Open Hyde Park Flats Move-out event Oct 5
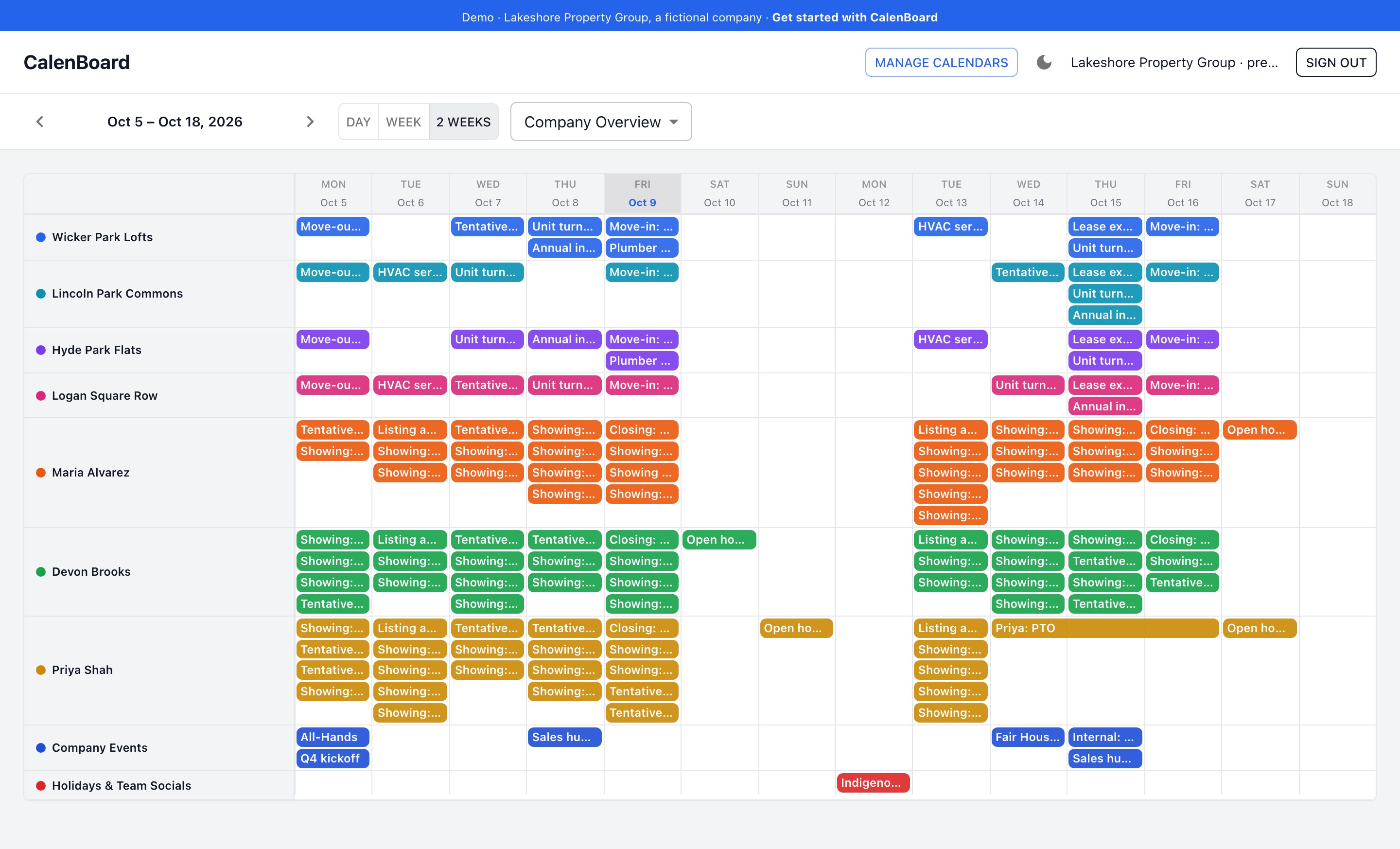1400x849 pixels. pyautogui.click(x=333, y=339)
